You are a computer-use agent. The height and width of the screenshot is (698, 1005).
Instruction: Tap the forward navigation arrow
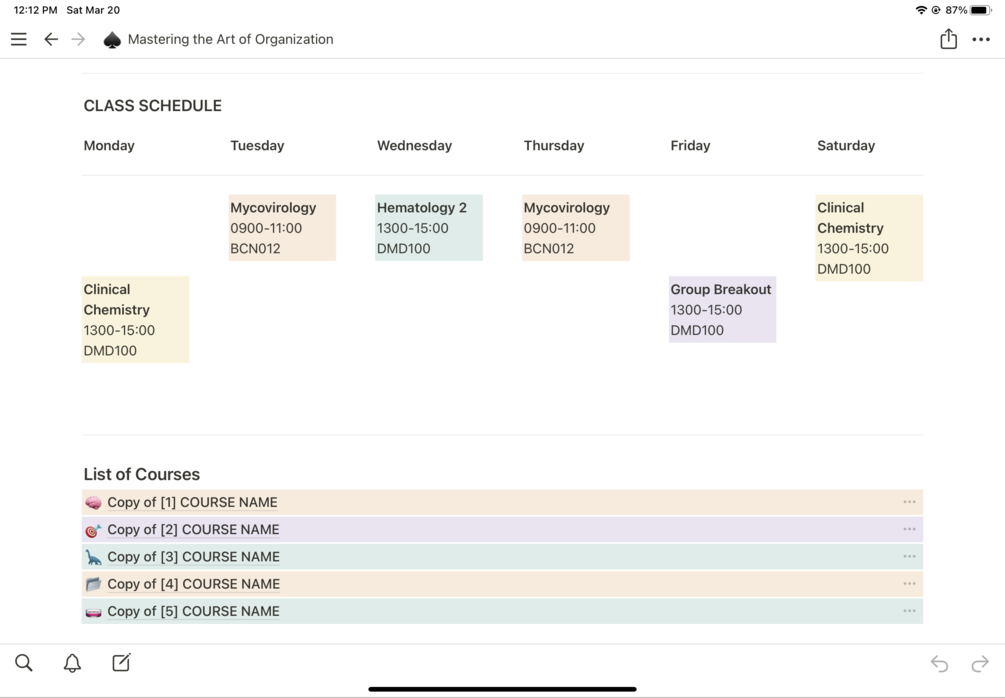pos(79,40)
